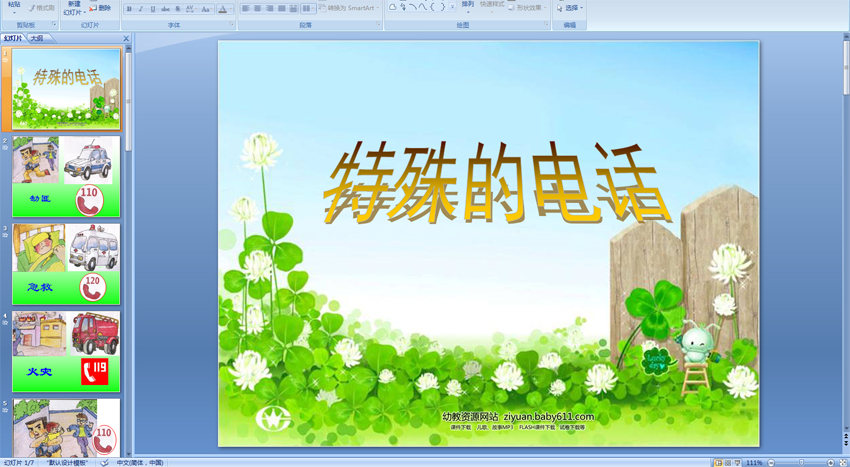Open the 绘图 drawing dialog launcher
Screen dimensions: 850x467
(x=546, y=24)
